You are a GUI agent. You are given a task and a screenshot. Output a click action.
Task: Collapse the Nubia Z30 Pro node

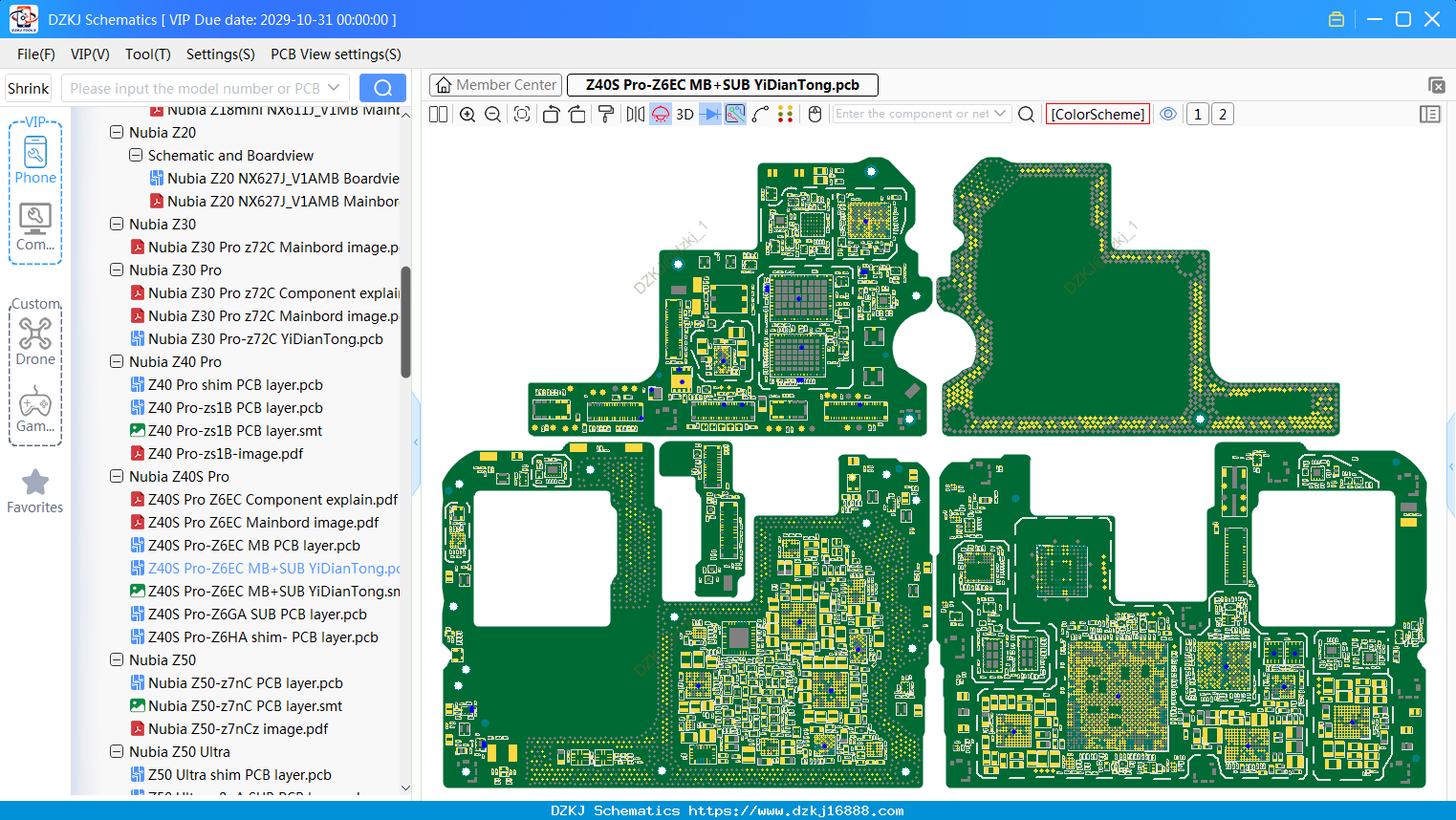coord(117,270)
